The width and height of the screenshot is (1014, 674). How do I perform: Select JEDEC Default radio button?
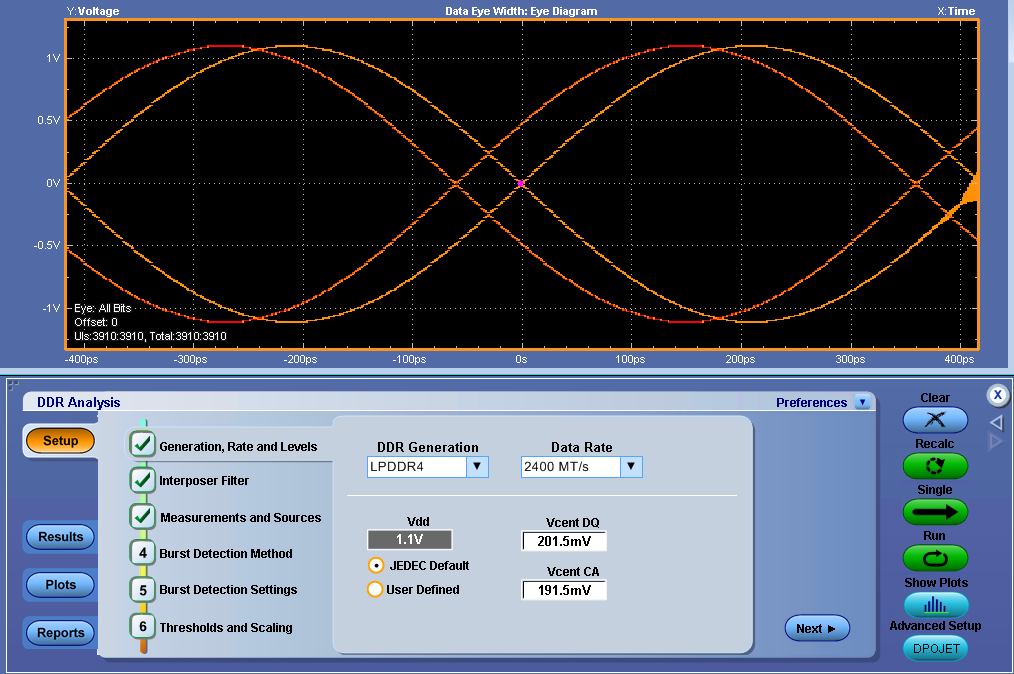click(376, 566)
